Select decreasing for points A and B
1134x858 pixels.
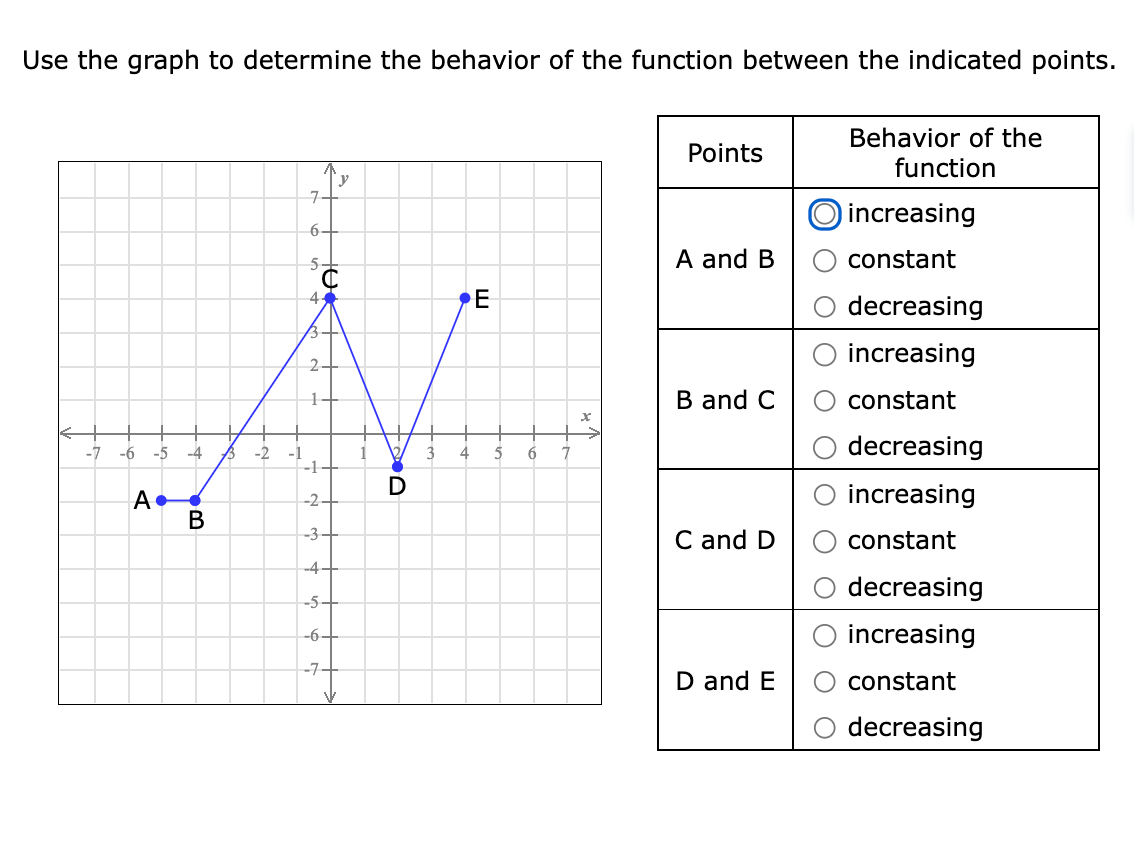click(823, 307)
